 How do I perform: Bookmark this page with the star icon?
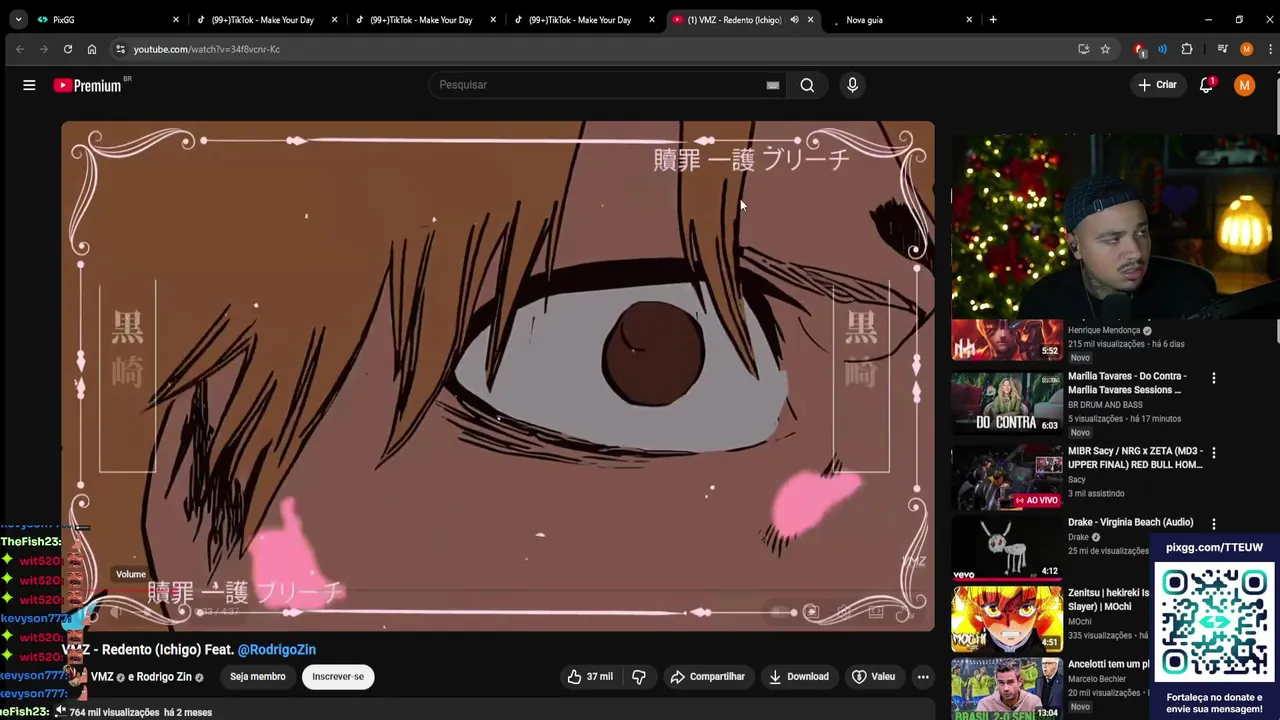coord(1105,49)
